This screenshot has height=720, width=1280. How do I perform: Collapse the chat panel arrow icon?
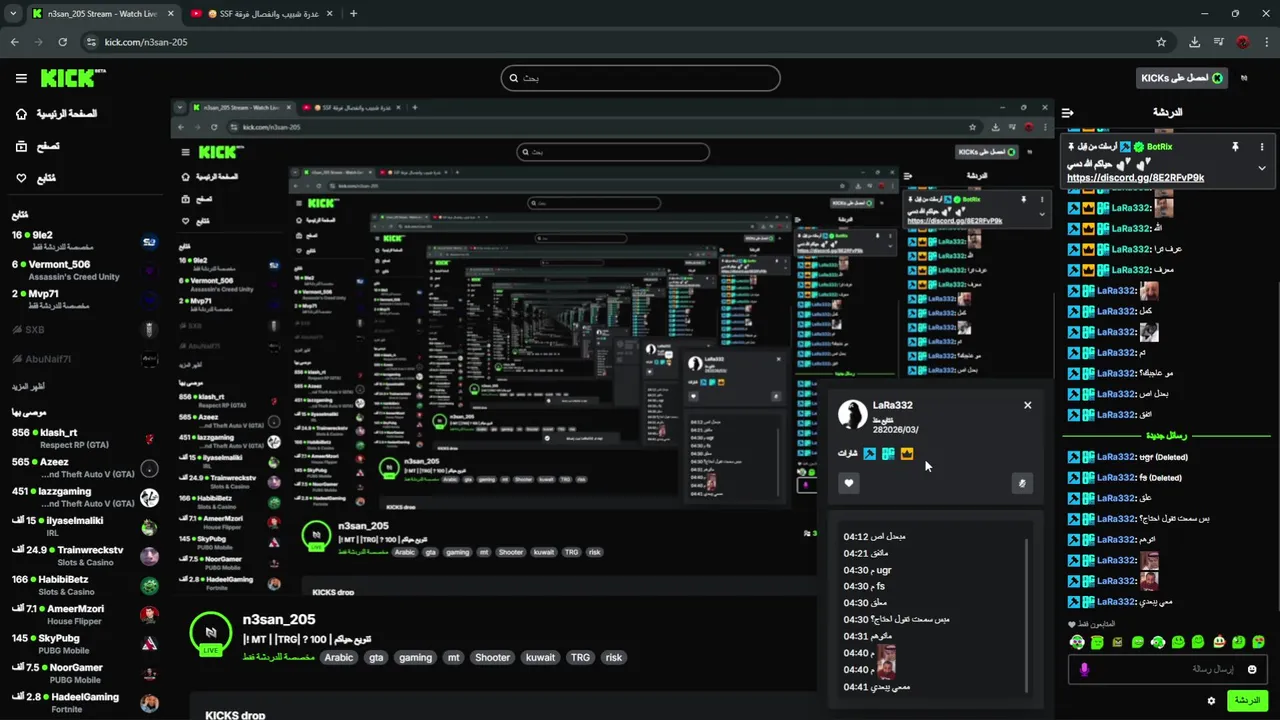pyautogui.click(x=1067, y=113)
